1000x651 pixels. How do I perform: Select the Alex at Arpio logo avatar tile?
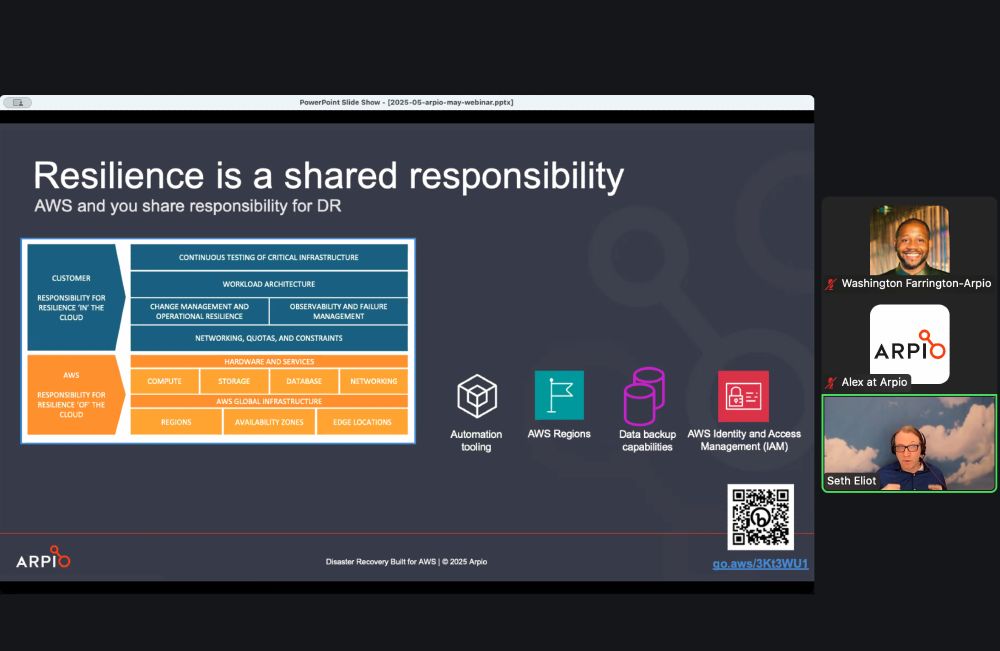click(x=909, y=344)
